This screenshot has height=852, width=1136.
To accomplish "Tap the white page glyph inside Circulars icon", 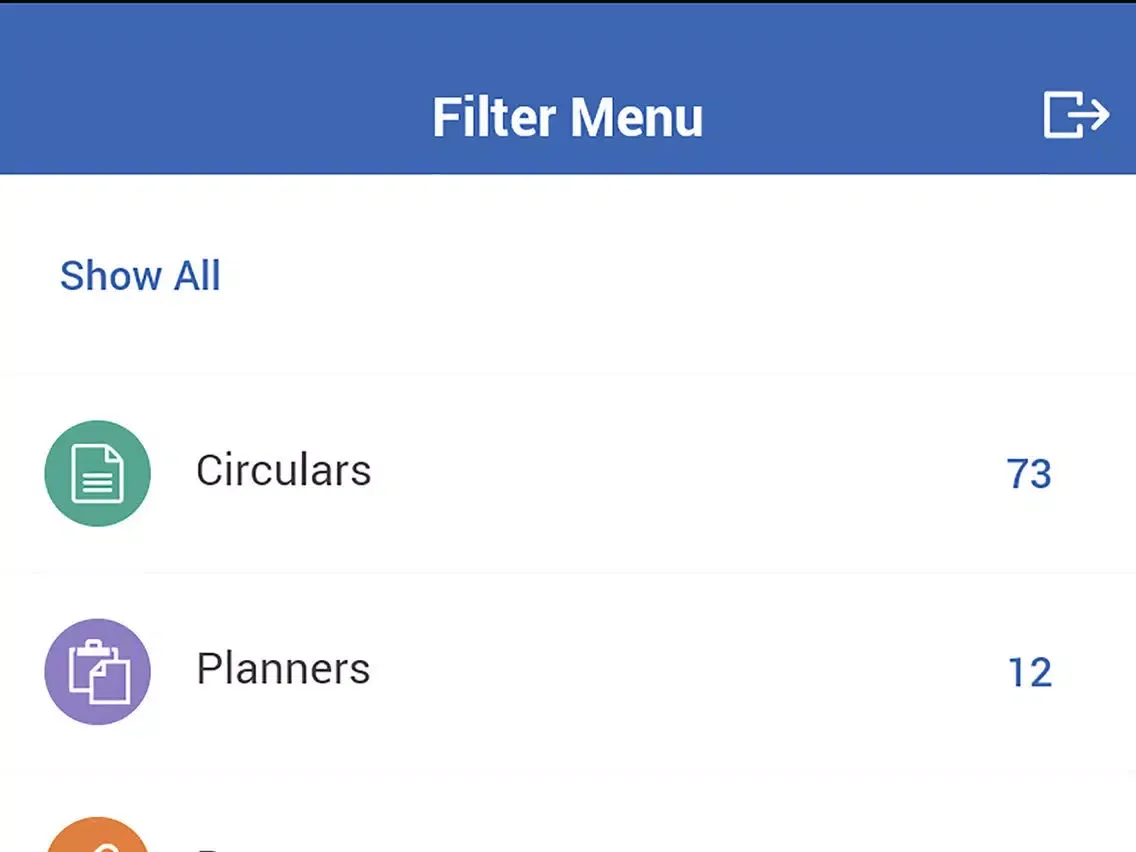I will tap(98, 474).
